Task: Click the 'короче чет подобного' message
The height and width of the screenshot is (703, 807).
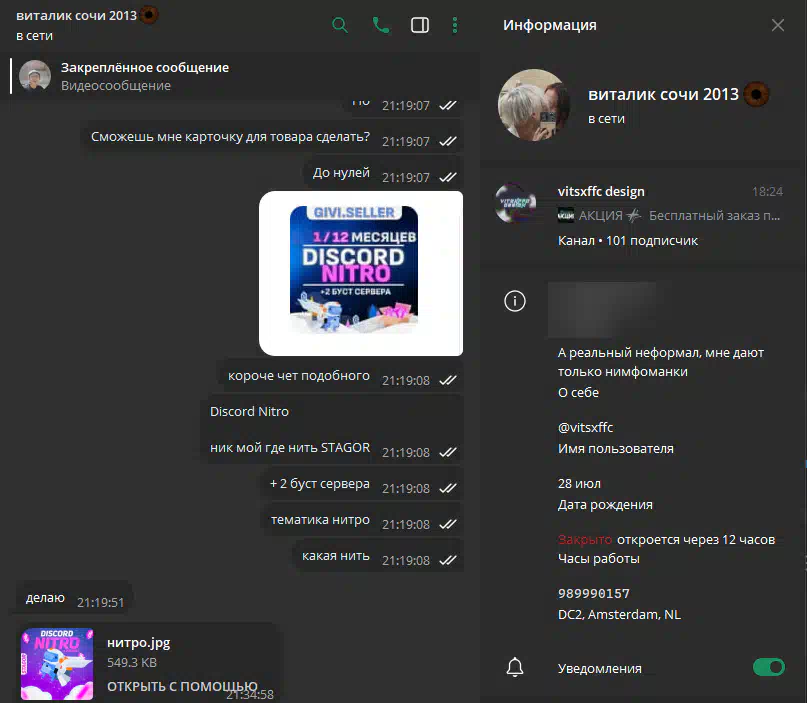Action: (299, 376)
